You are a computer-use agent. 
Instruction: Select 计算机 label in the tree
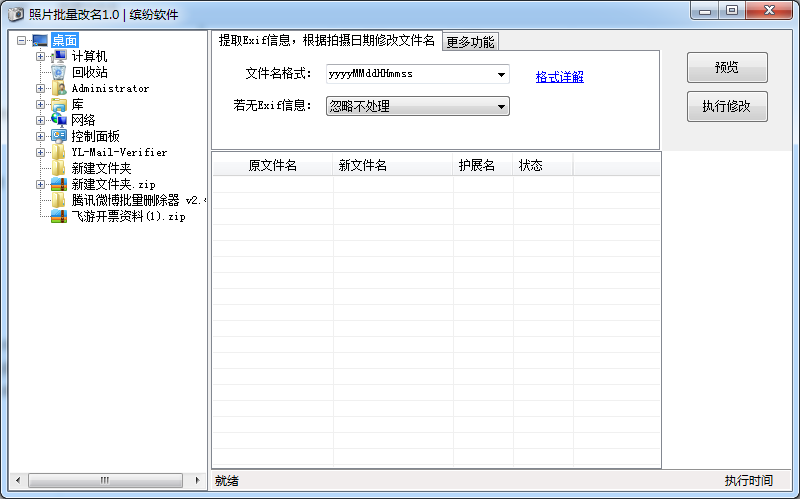[x=89, y=56]
